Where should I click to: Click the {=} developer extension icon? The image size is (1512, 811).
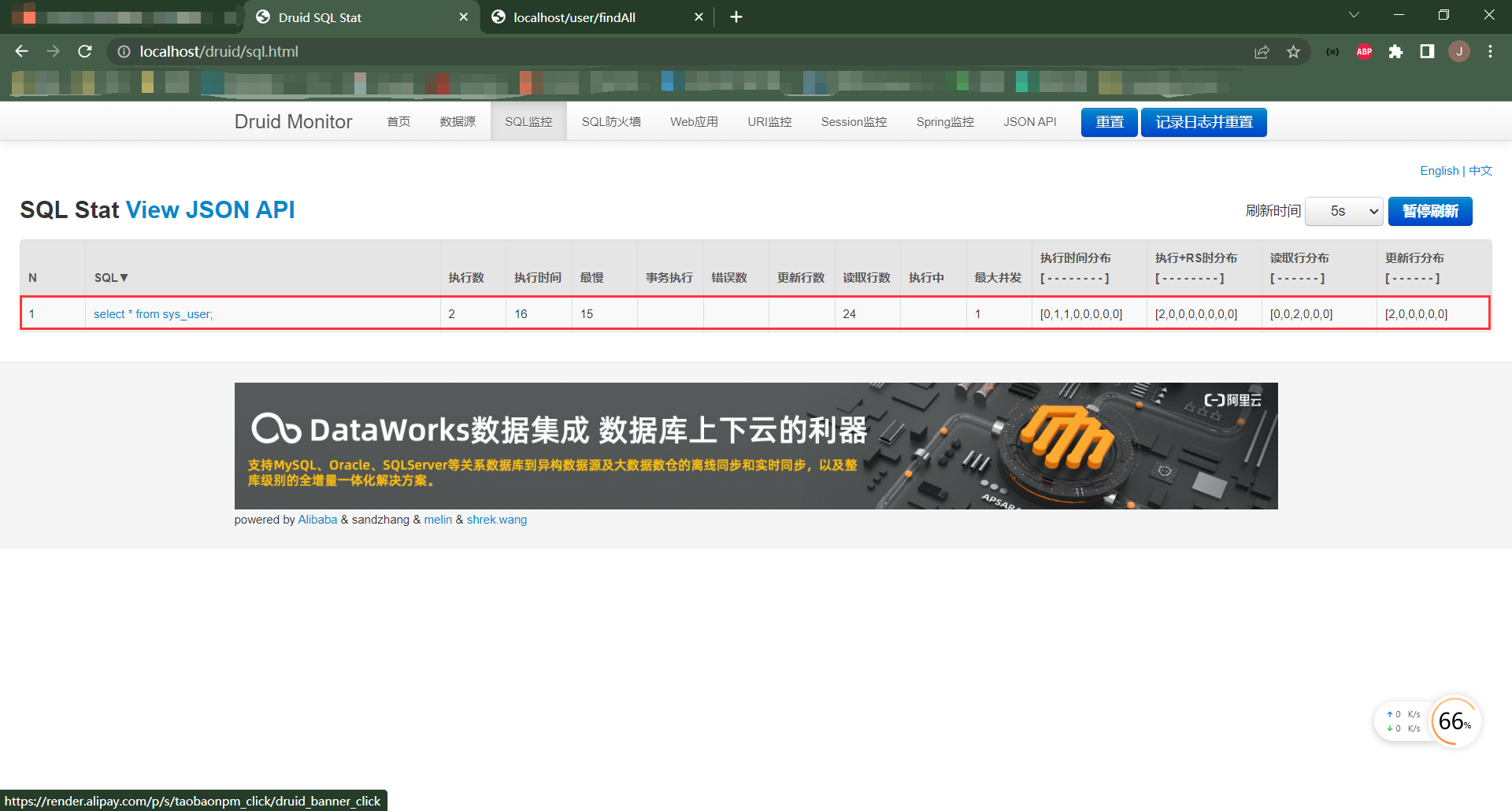(1332, 51)
